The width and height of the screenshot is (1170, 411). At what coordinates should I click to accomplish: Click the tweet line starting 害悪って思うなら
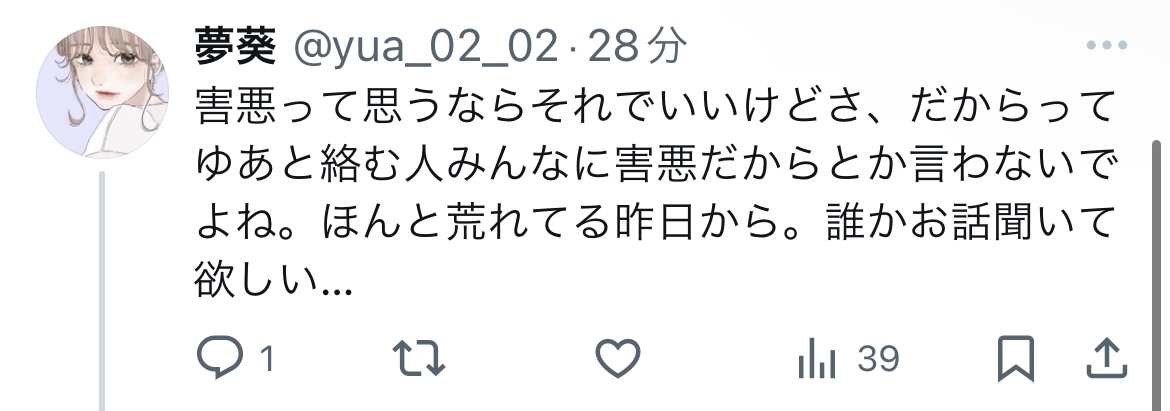coord(654,109)
